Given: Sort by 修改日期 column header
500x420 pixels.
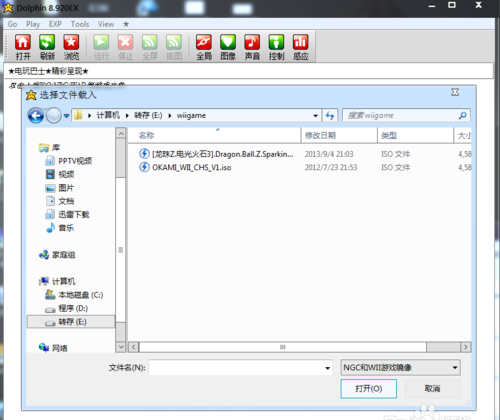Looking at the screenshot, I should (x=339, y=135).
